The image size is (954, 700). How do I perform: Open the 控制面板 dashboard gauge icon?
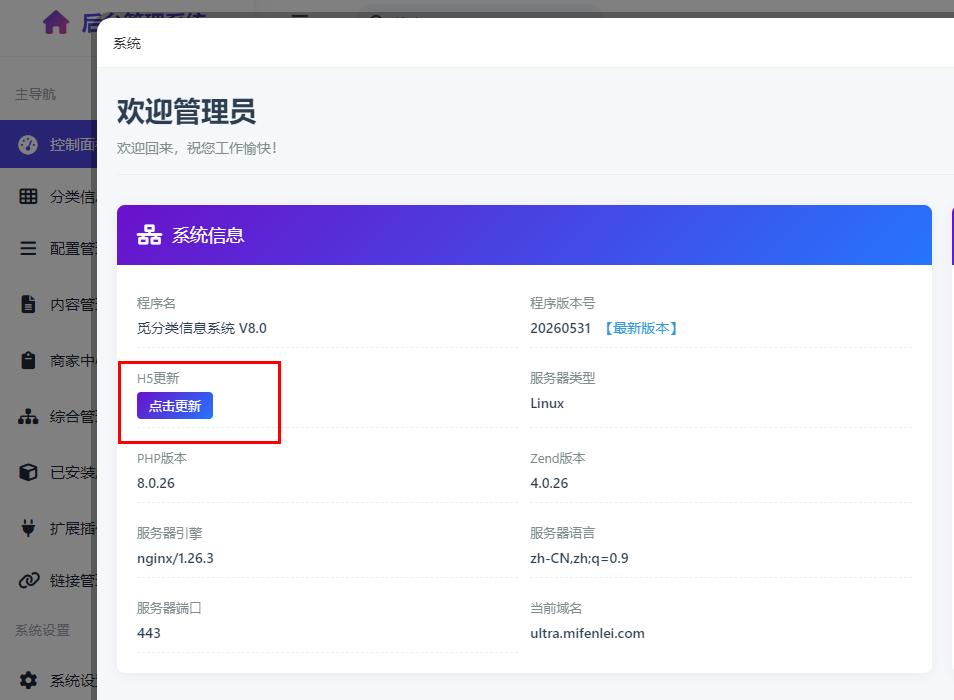pyautogui.click(x=28, y=145)
